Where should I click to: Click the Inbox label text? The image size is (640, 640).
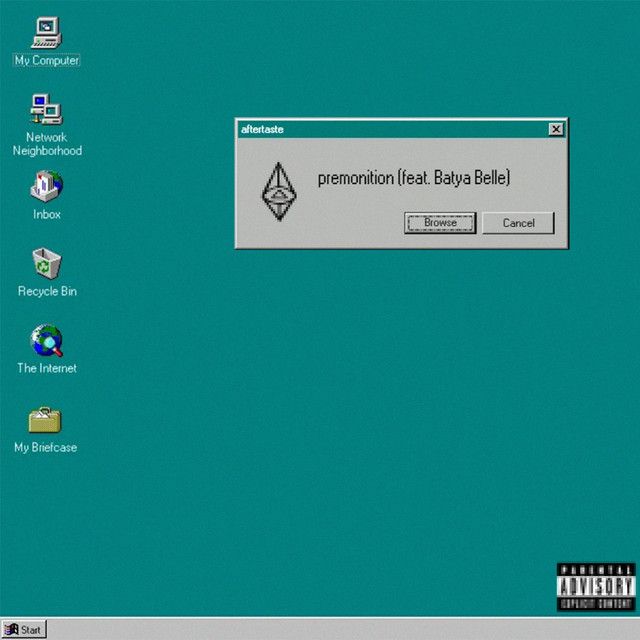pos(47,214)
